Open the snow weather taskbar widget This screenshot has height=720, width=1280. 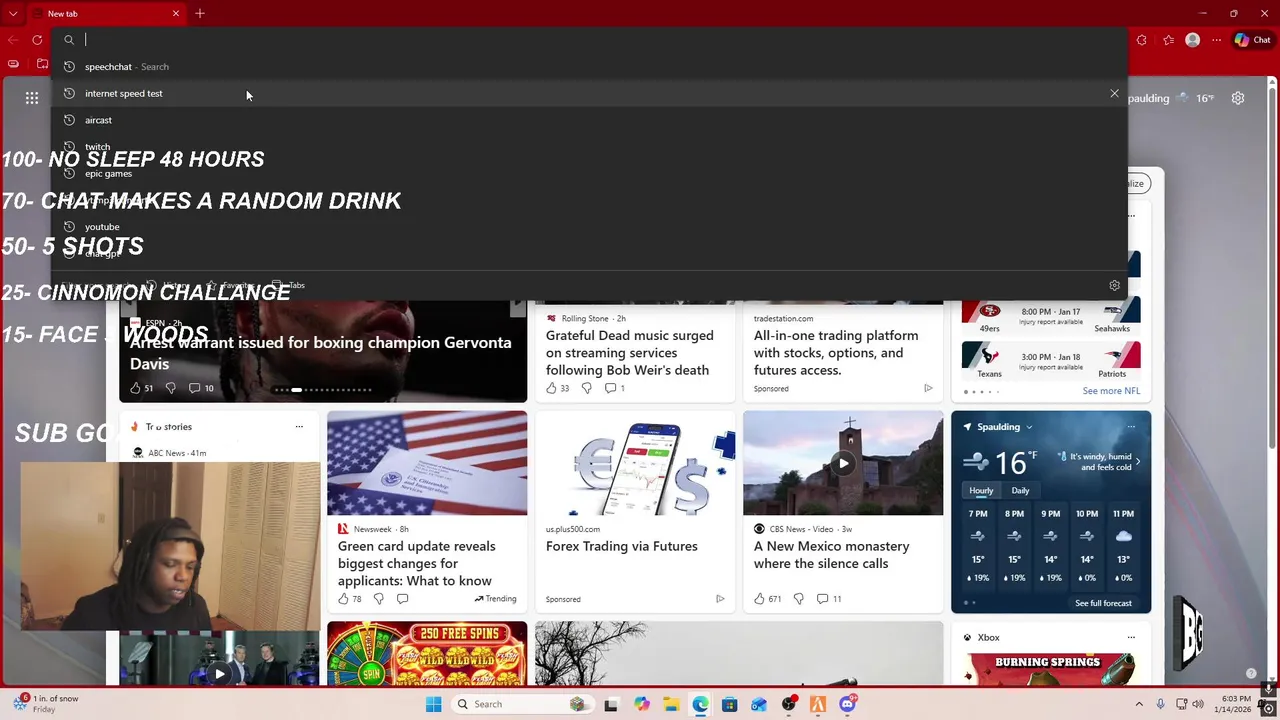[x=45, y=704]
